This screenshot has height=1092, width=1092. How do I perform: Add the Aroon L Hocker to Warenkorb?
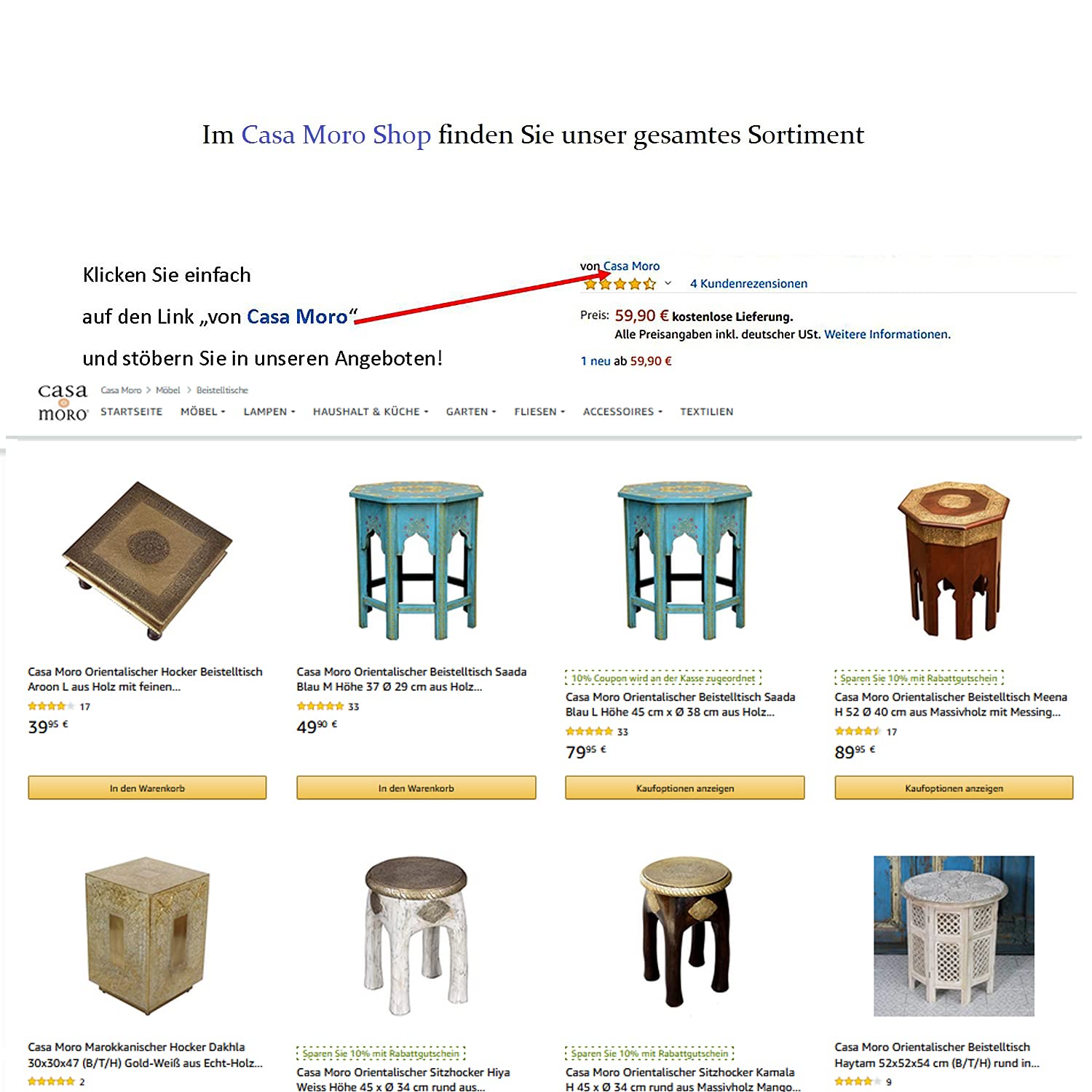pos(147,788)
